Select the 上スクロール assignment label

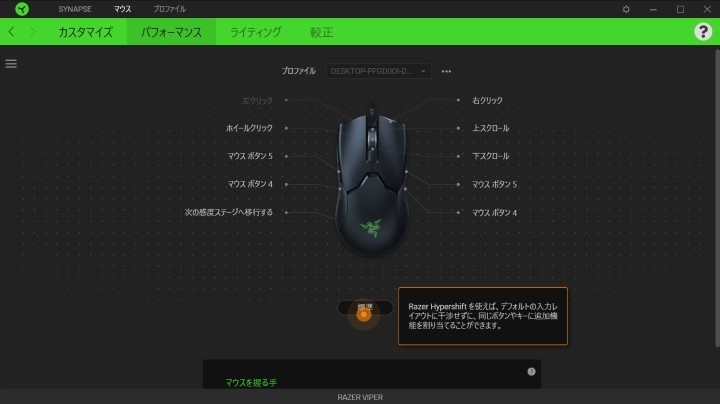tap(490, 128)
